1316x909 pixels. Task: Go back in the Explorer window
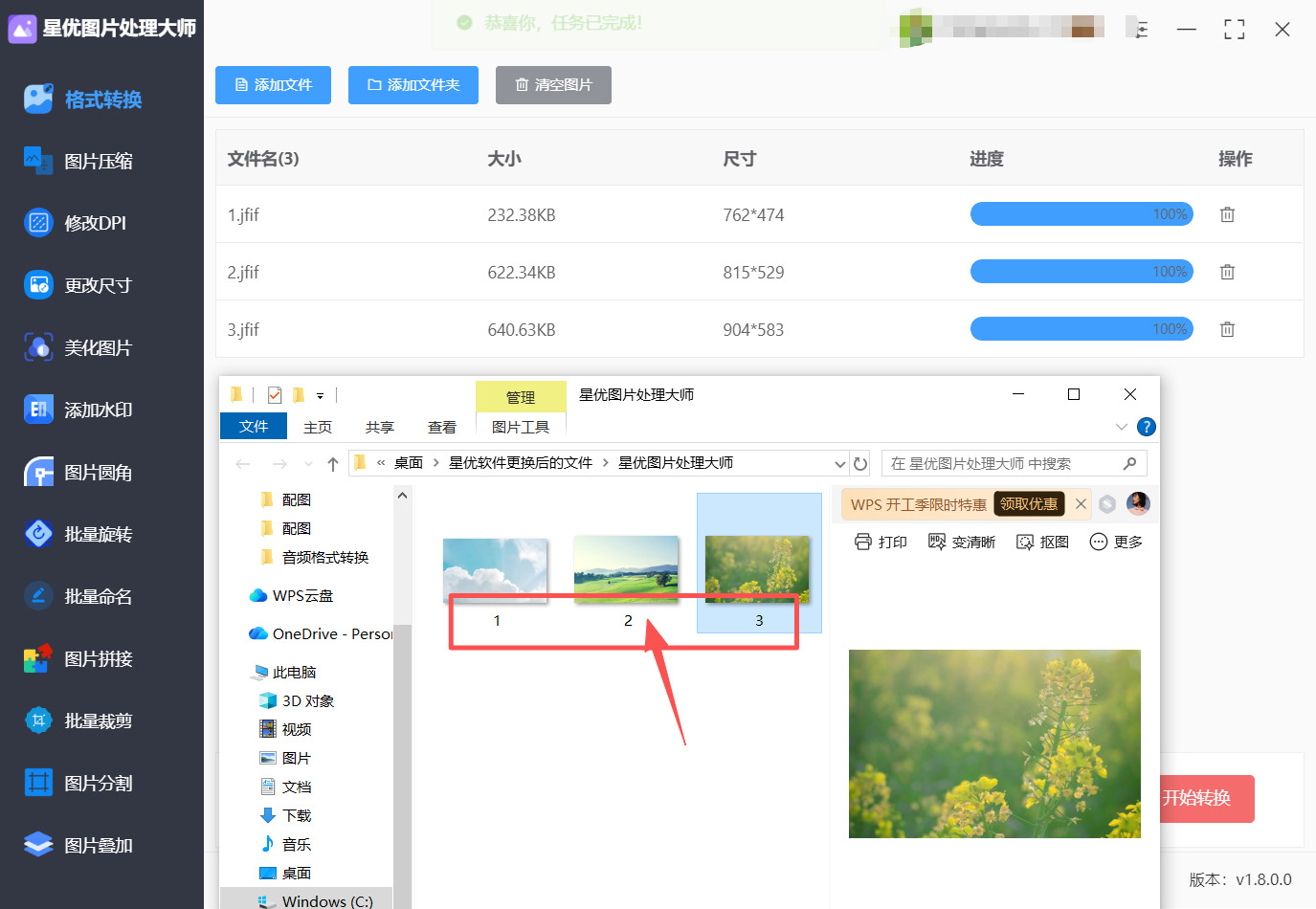click(x=243, y=464)
